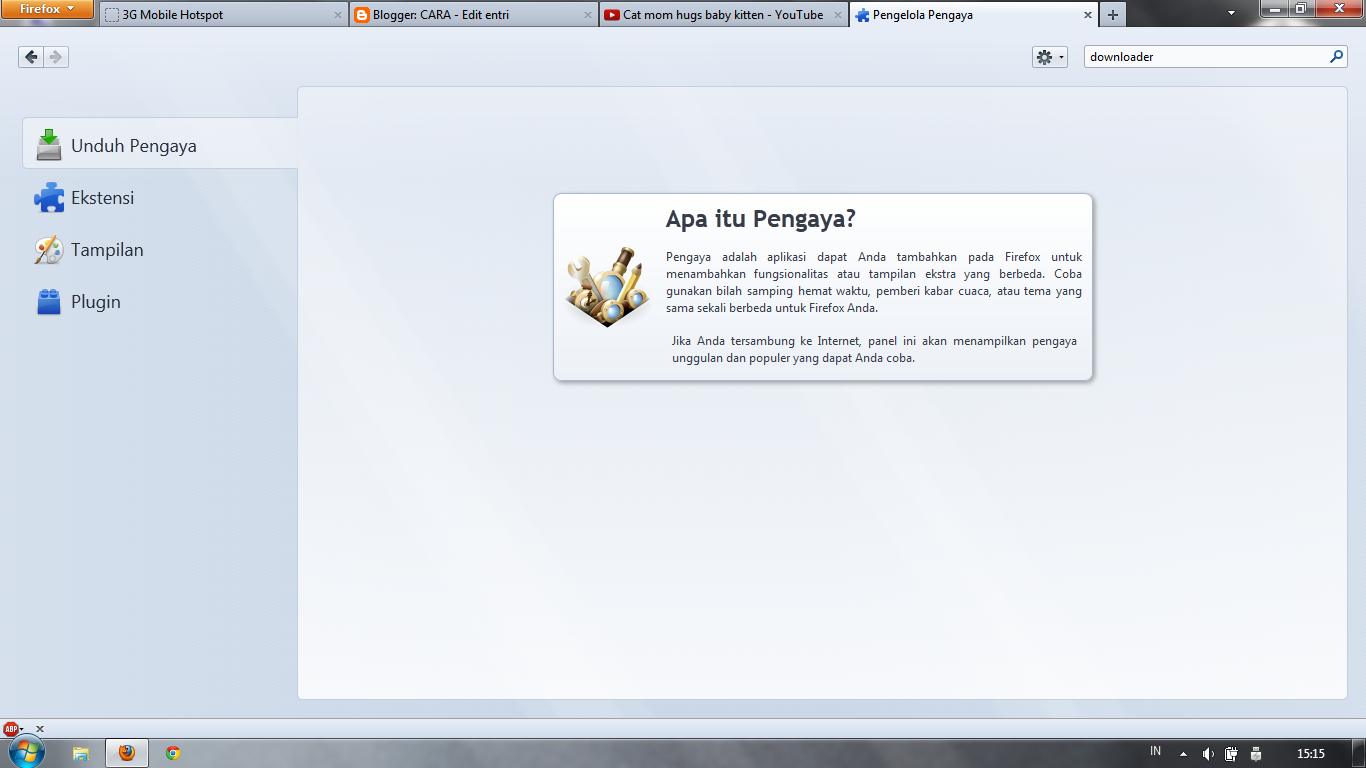The width and height of the screenshot is (1366, 768).
Task: Open the orange Firefox menu button
Action: point(47,9)
